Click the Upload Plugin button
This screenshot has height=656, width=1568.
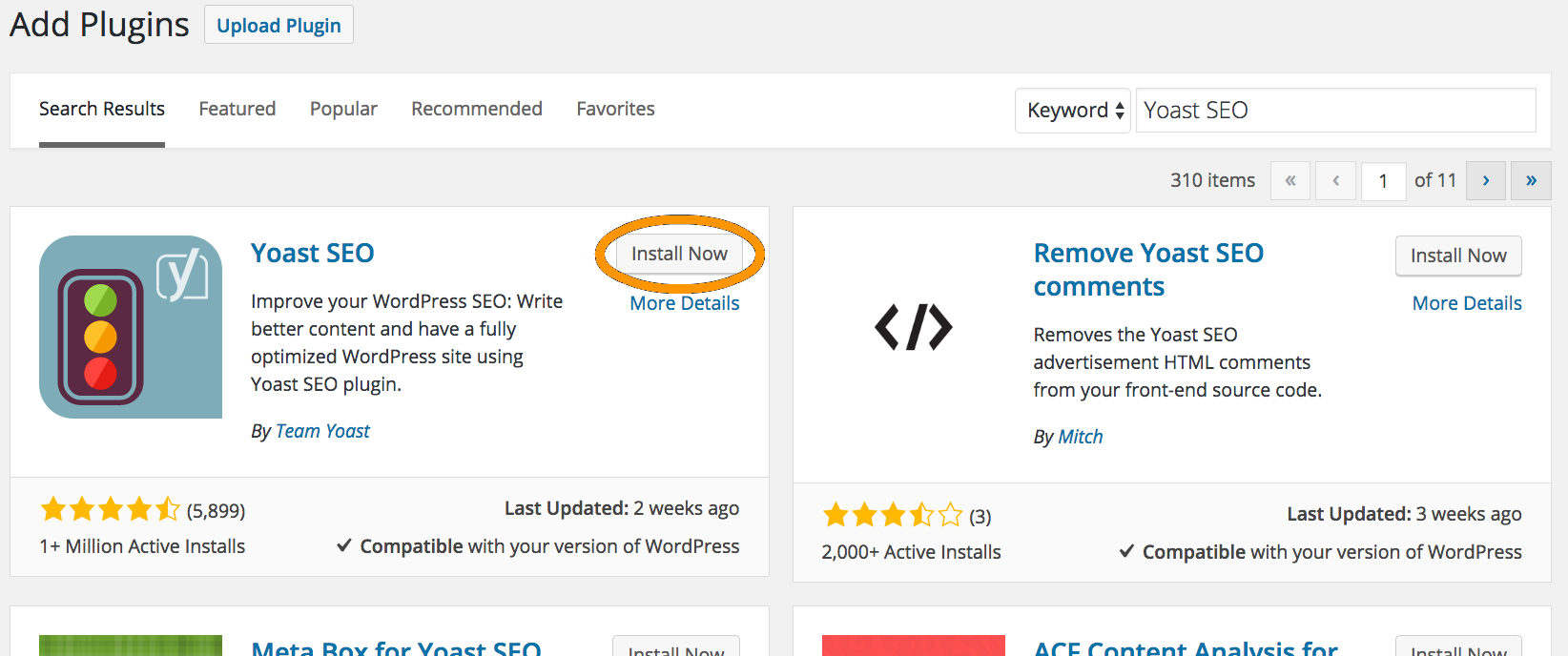coord(279,26)
